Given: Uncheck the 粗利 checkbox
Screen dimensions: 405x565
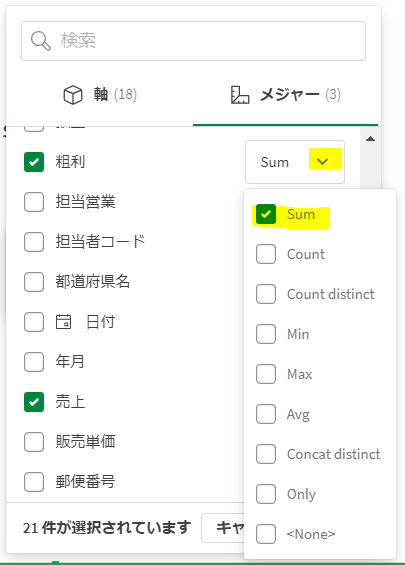Looking at the screenshot, I should click(x=34, y=162).
